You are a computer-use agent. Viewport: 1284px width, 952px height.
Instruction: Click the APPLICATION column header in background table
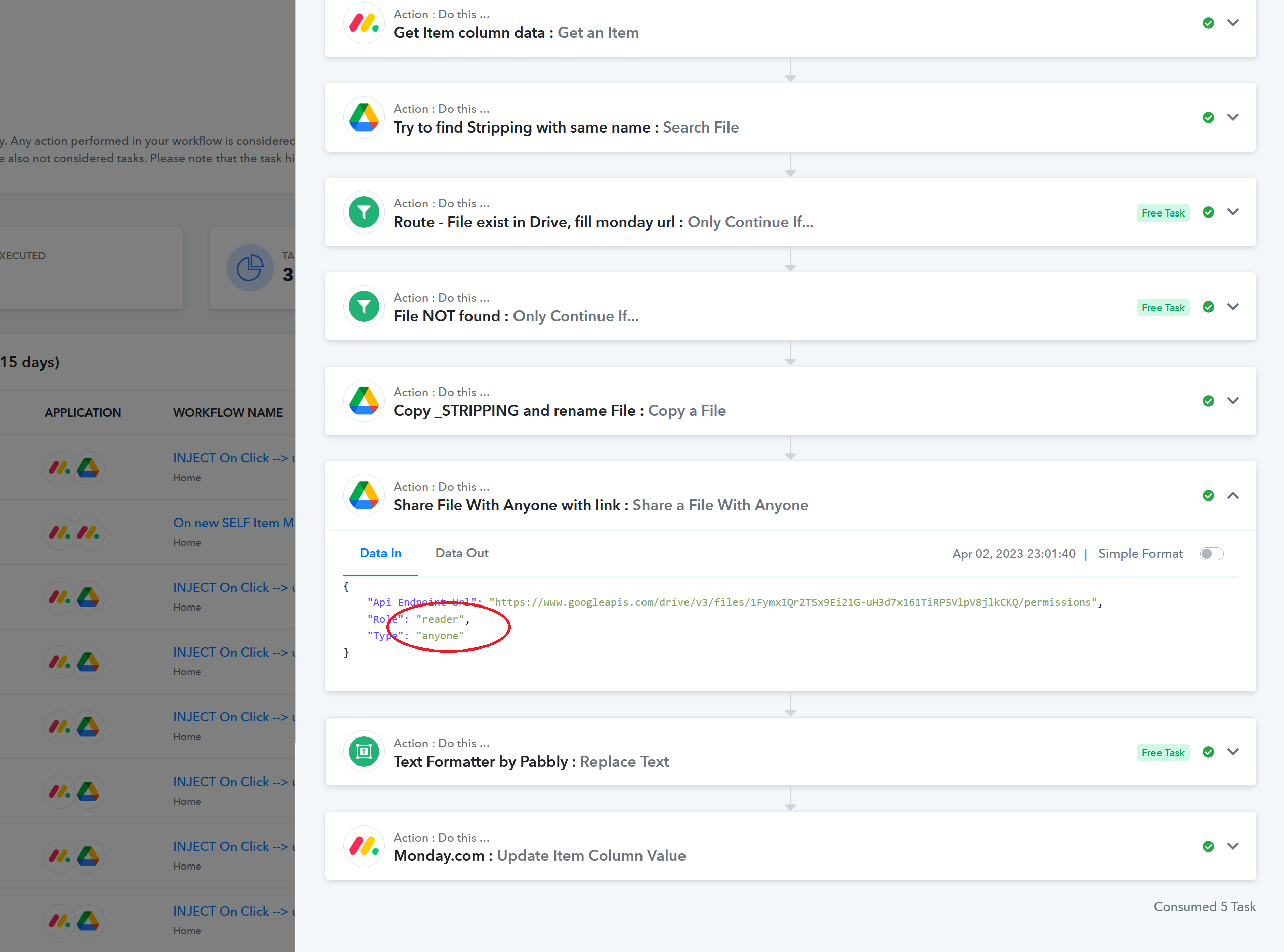pos(83,413)
